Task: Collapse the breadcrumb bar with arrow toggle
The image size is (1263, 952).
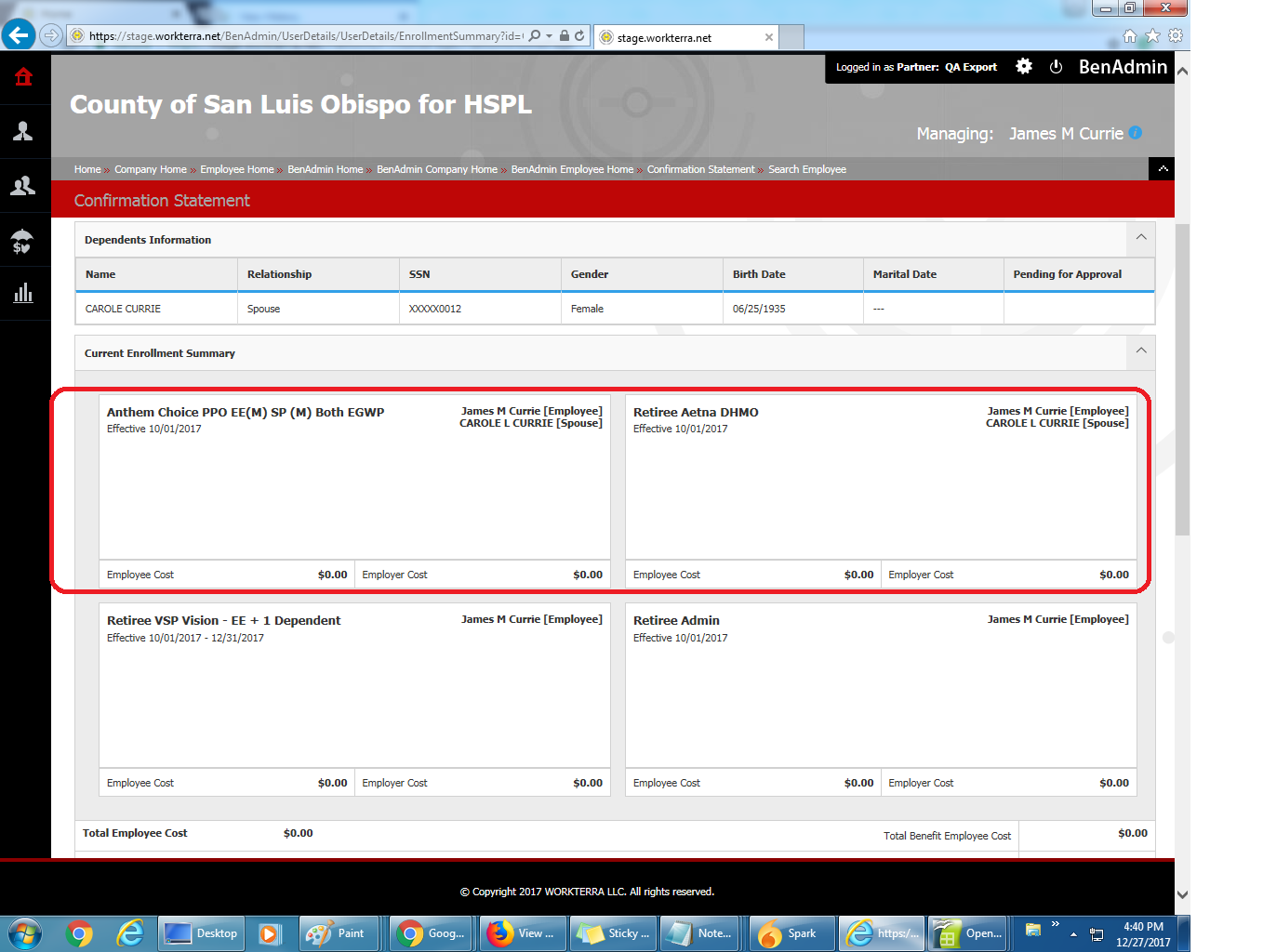Action: (1163, 168)
